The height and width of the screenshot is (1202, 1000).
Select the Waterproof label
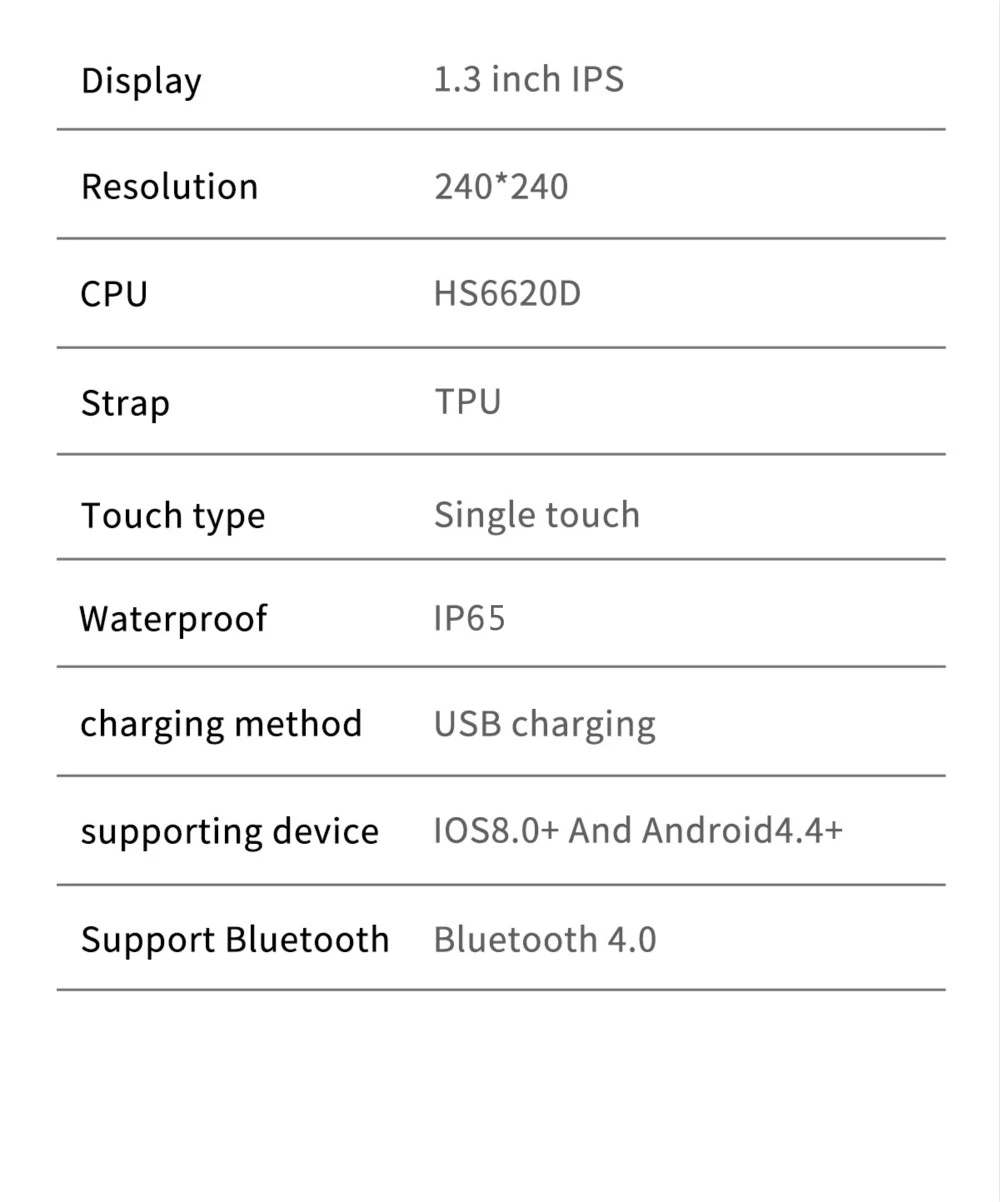(x=173, y=619)
